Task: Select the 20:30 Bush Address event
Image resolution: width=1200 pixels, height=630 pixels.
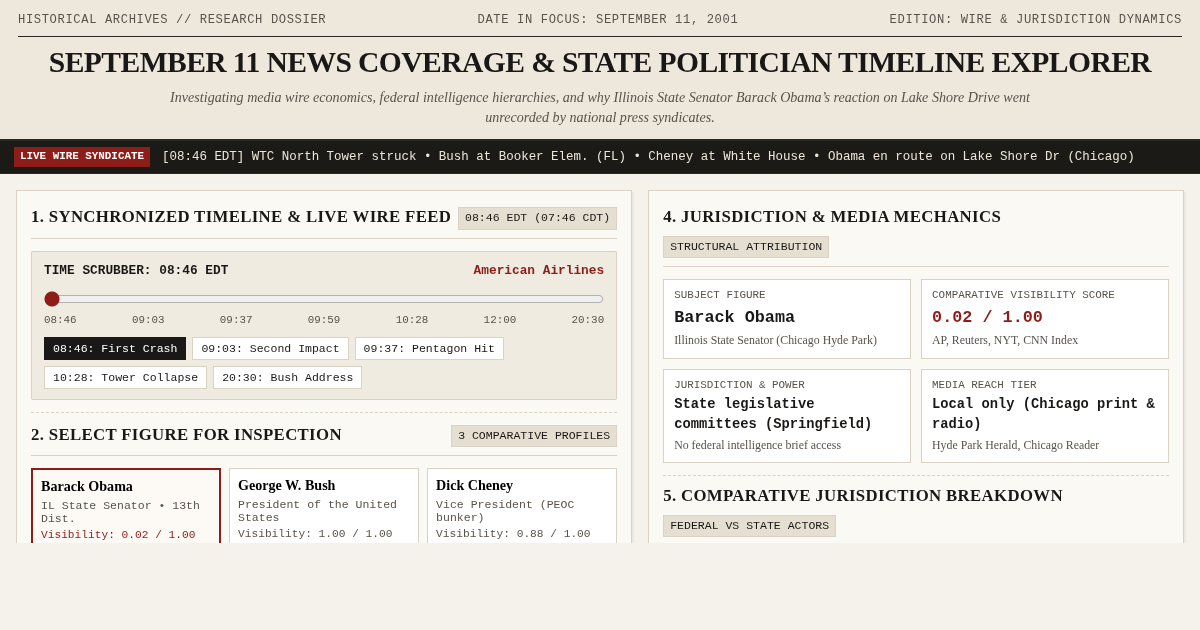Action: click(x=287, y=378)
